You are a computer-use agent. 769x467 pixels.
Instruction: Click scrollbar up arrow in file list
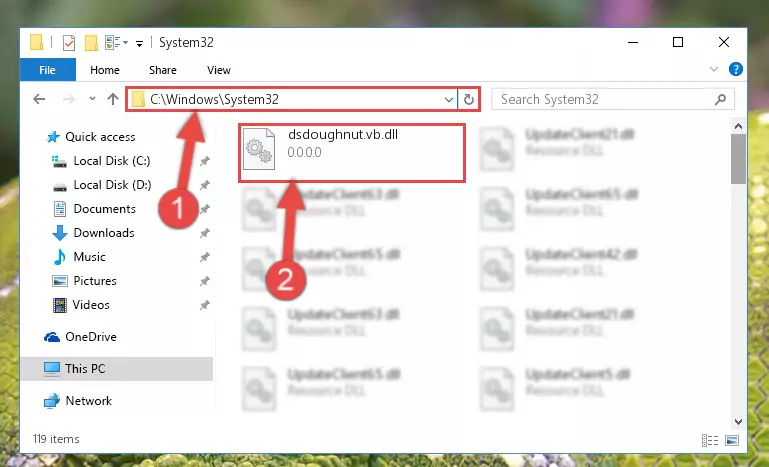pyautogui.click(x=738, y=126)
